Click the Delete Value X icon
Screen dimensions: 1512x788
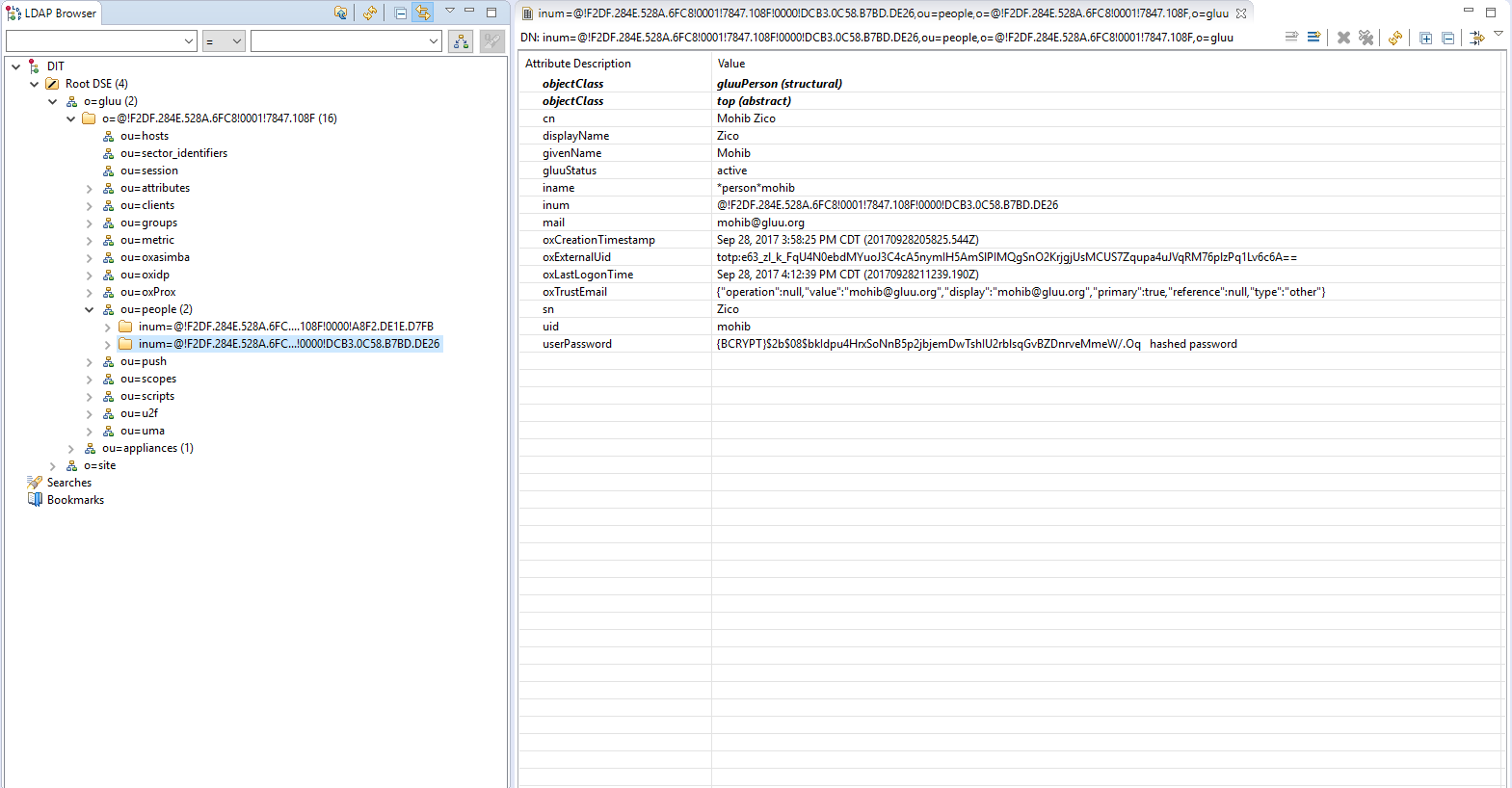[1343, 38]
